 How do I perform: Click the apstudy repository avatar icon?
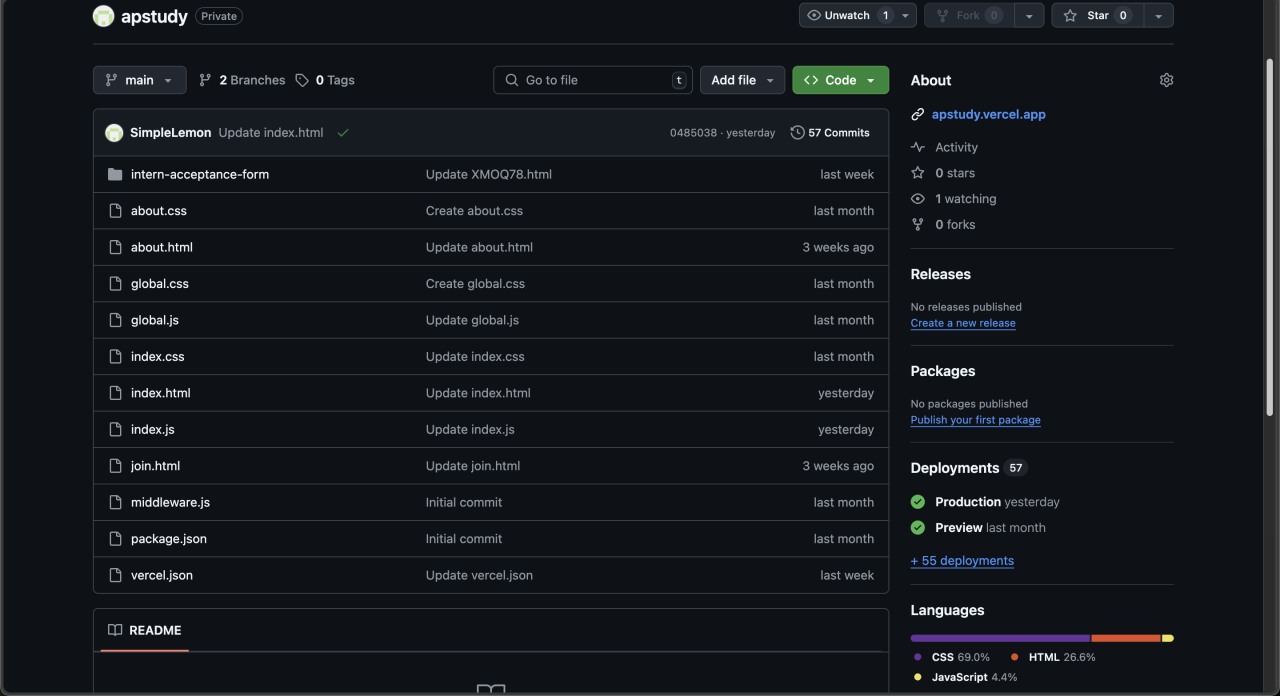point(103,16)
